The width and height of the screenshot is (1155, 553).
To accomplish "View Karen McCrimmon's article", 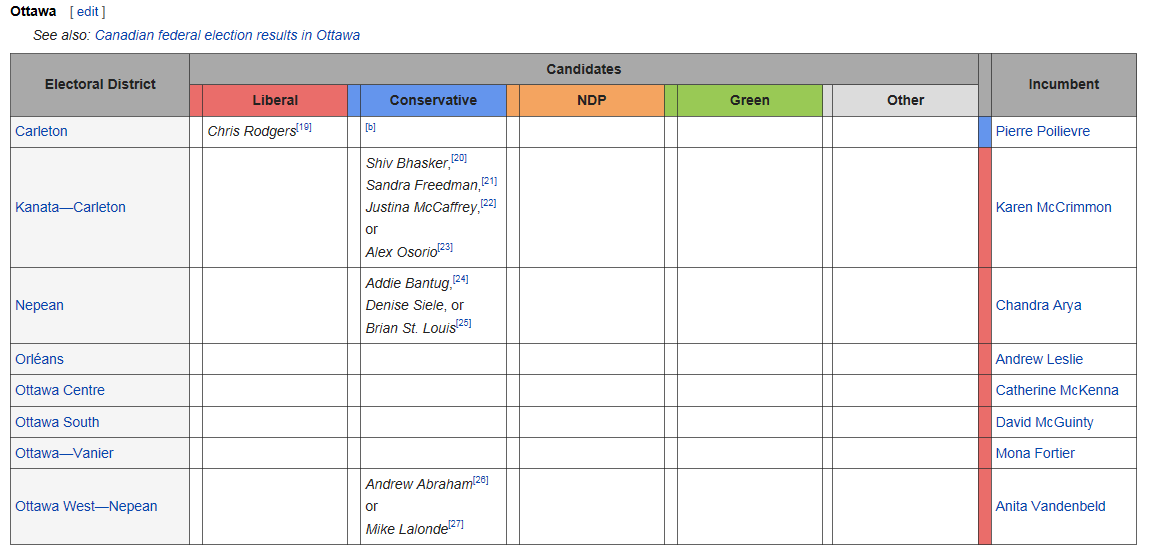I will coord(1053,208).
